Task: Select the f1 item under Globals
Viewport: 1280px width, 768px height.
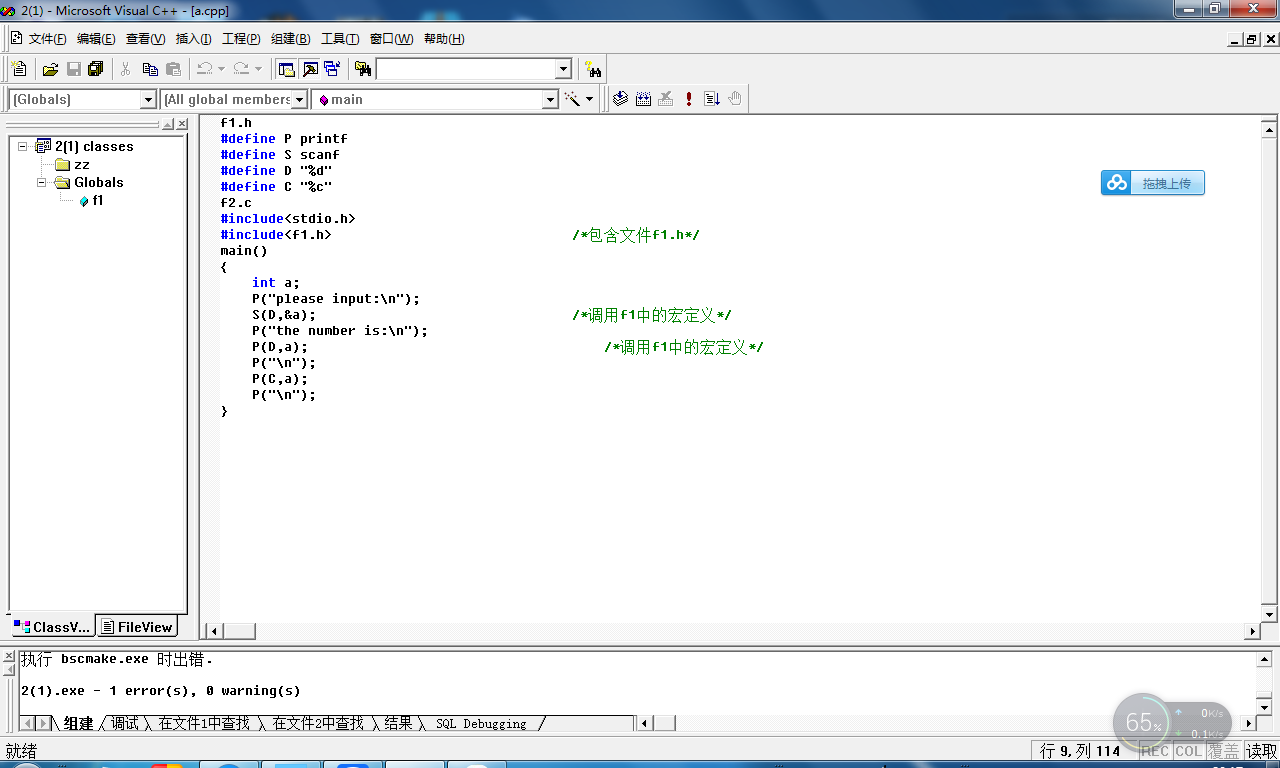Action: click(91, 200)
